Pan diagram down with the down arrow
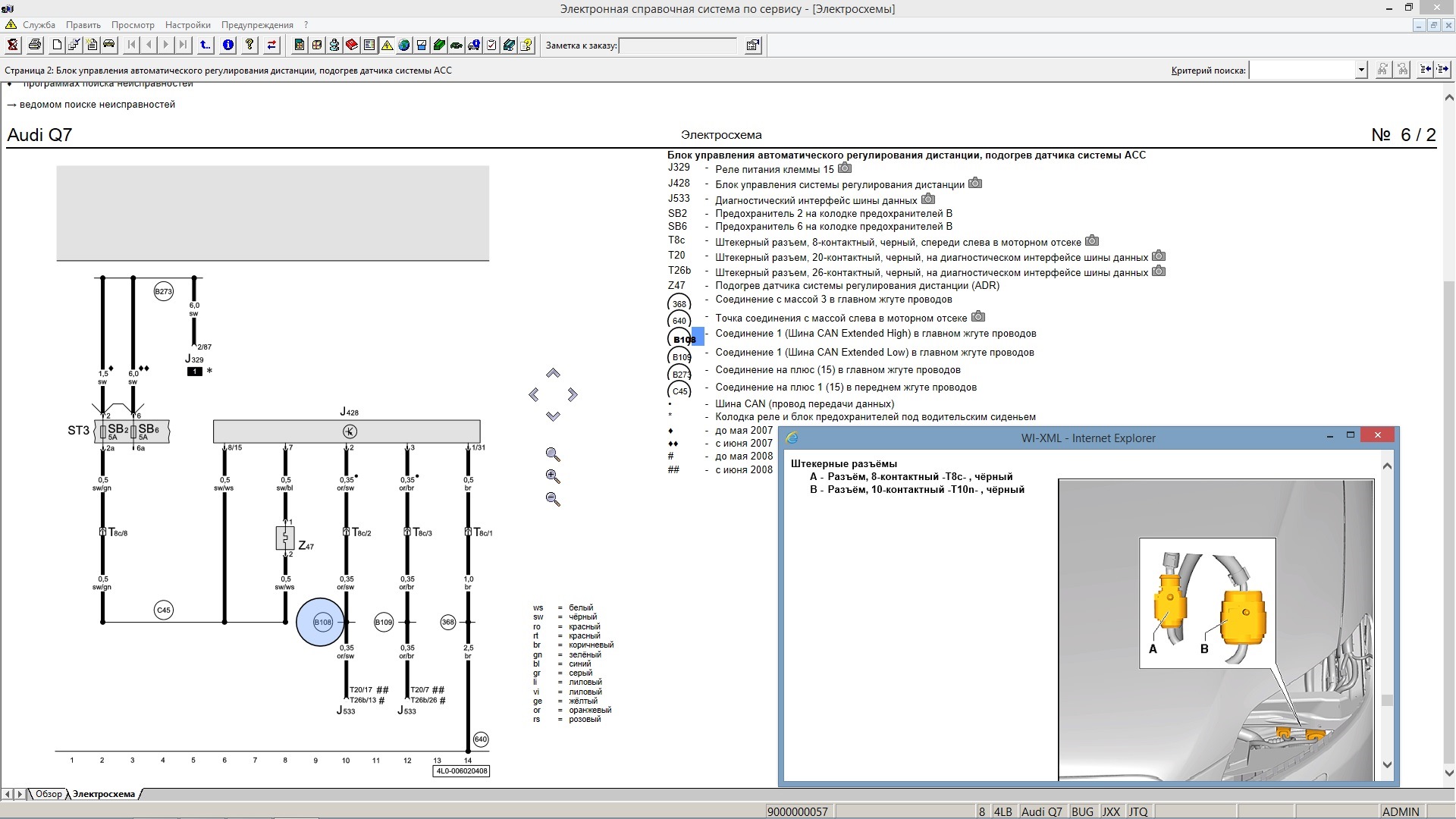Screen dimensions: 1456x819 coord(553,416)
